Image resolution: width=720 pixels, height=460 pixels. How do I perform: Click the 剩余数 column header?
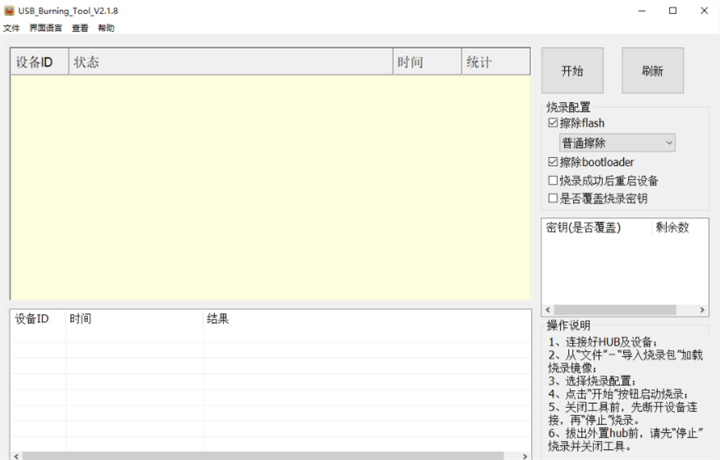[x=679, y=227]
